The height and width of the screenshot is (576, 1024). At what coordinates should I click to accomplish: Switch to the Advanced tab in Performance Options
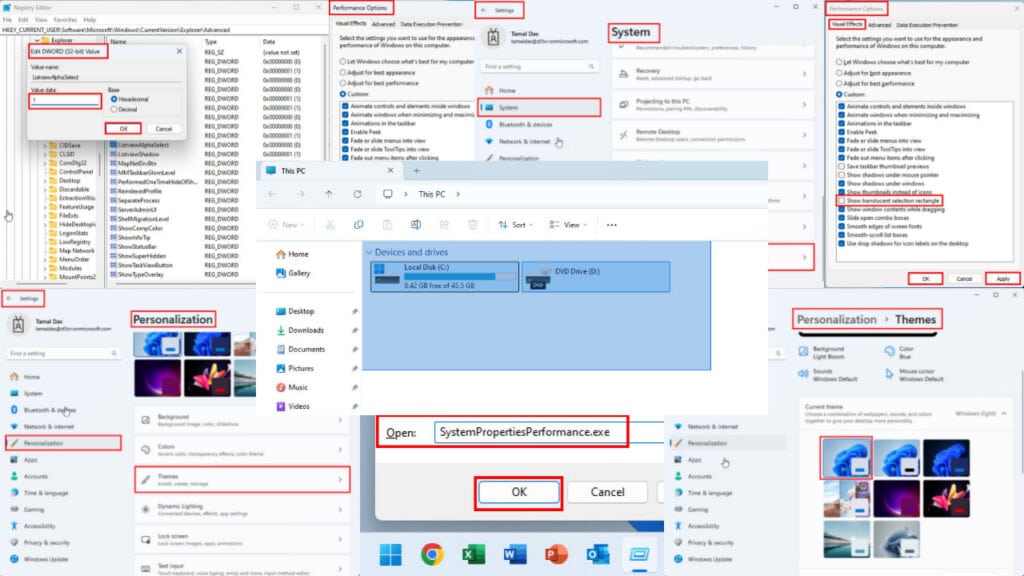coord(880,25)
